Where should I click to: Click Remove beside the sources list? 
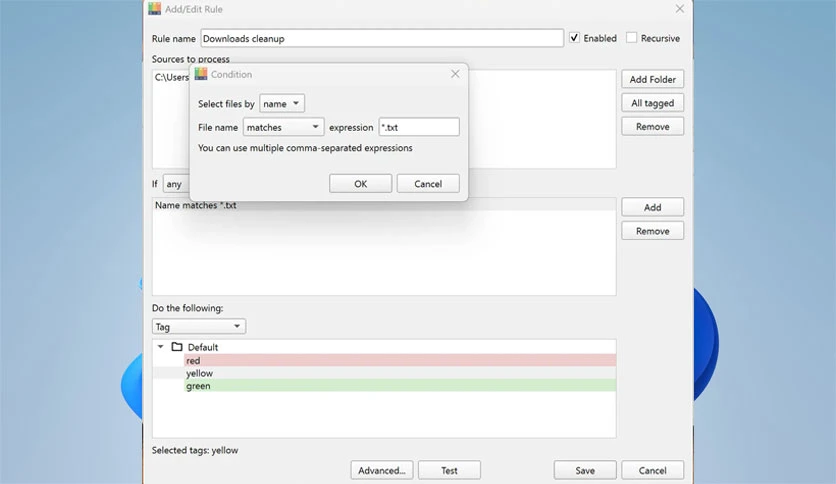click(653, 127)
